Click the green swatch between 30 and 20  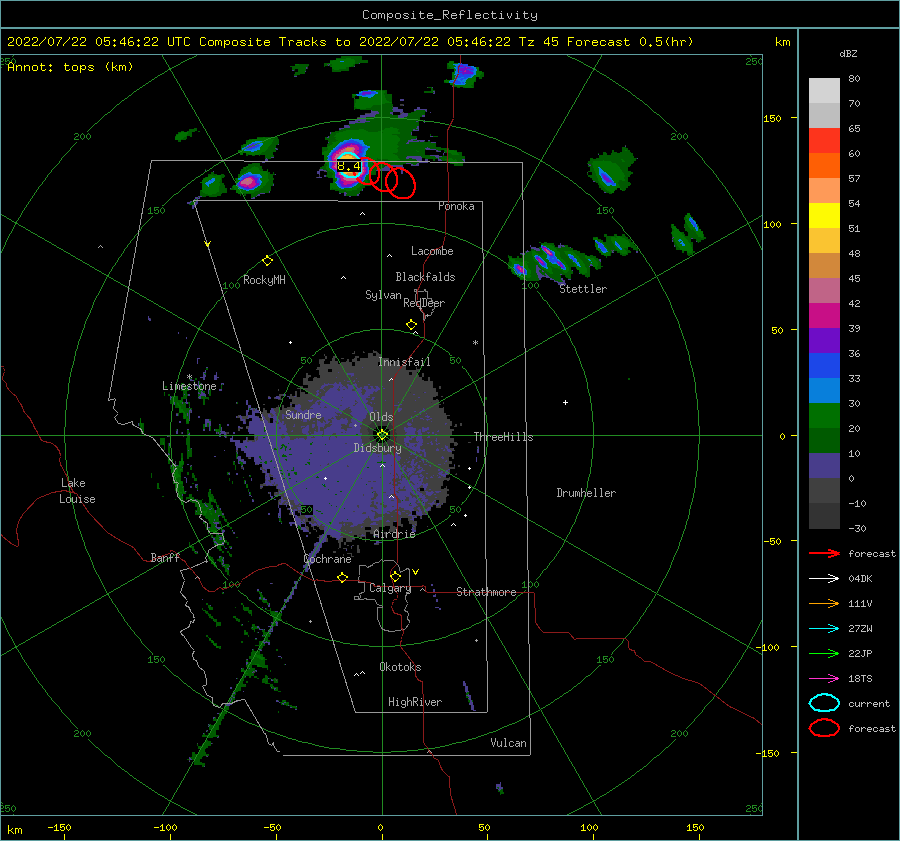(x=824, y=416)
